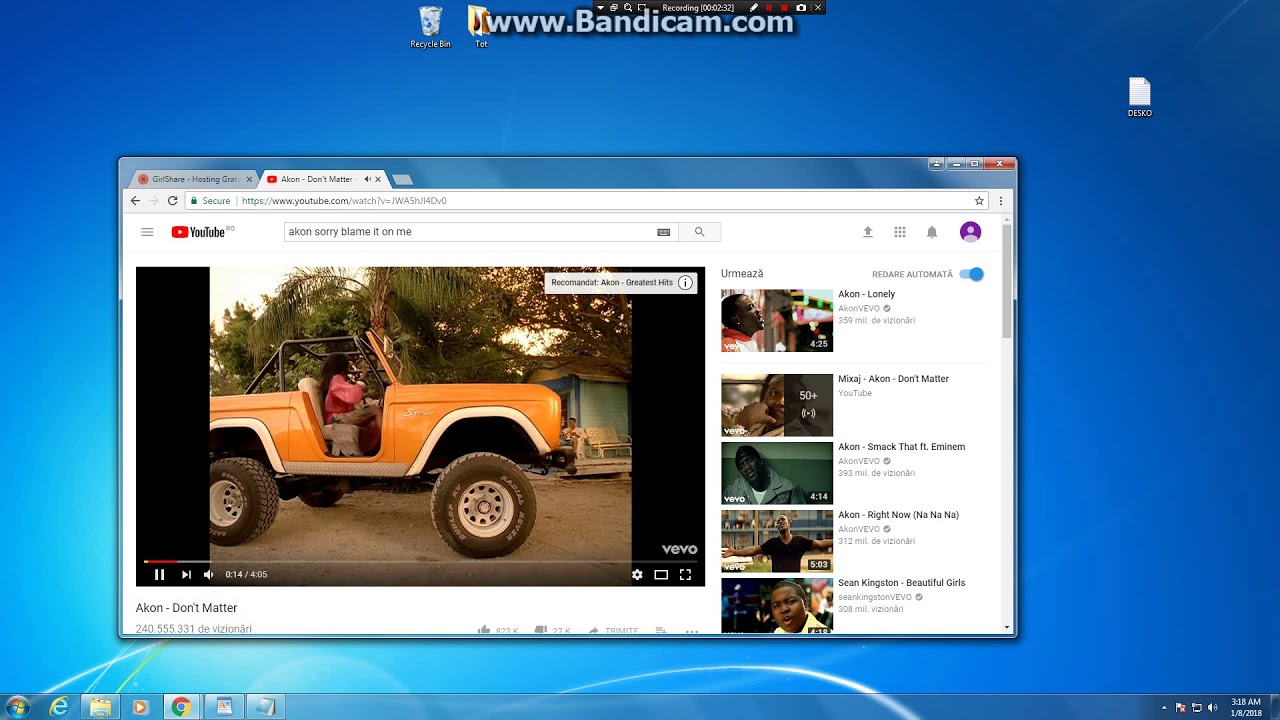Screen dimensions: 1280x720
Task: Select the video title Akon - Don't Matter
Action: coord(187,608)
